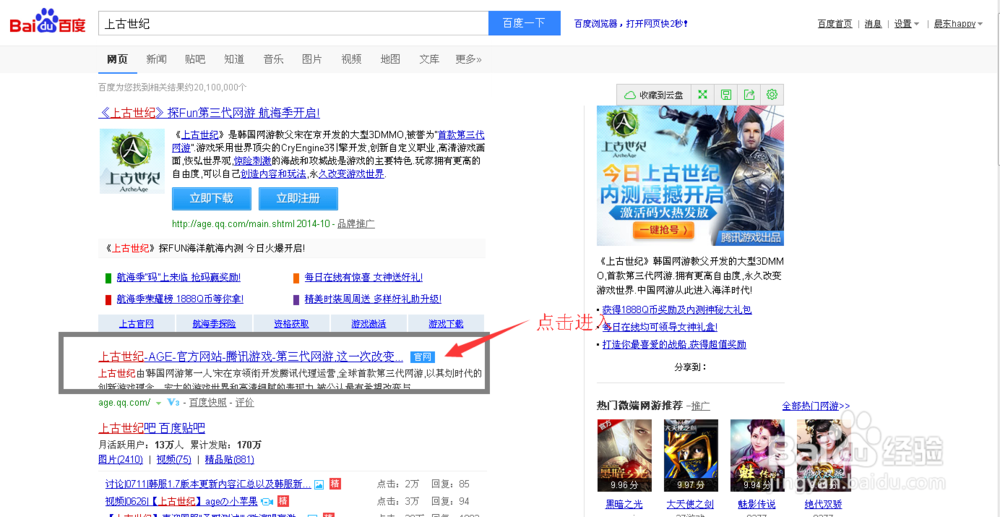This screenshot has width=1000, height=517.
Task: Open the 设置 dropdown menu
Action: coord(906,24)
